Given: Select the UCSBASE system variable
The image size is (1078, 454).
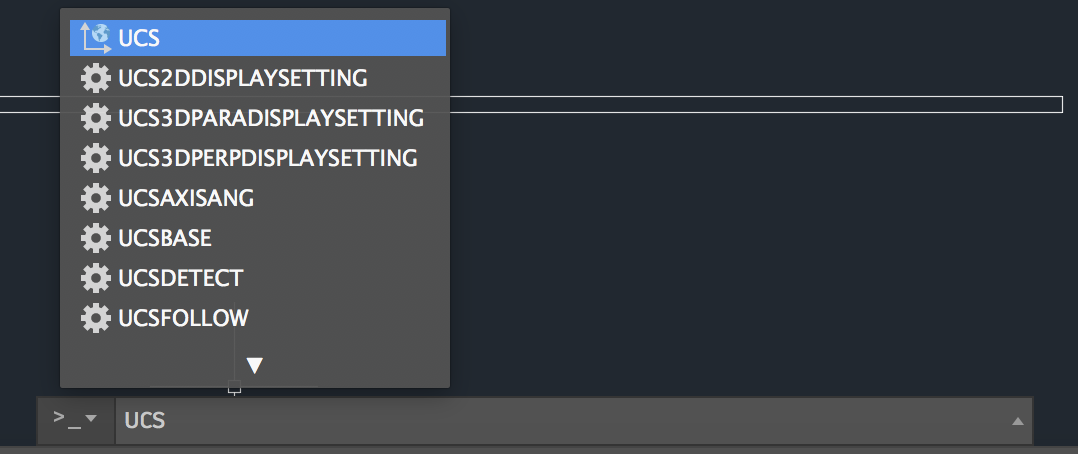Looking at the screenshot, I should 258,238.
